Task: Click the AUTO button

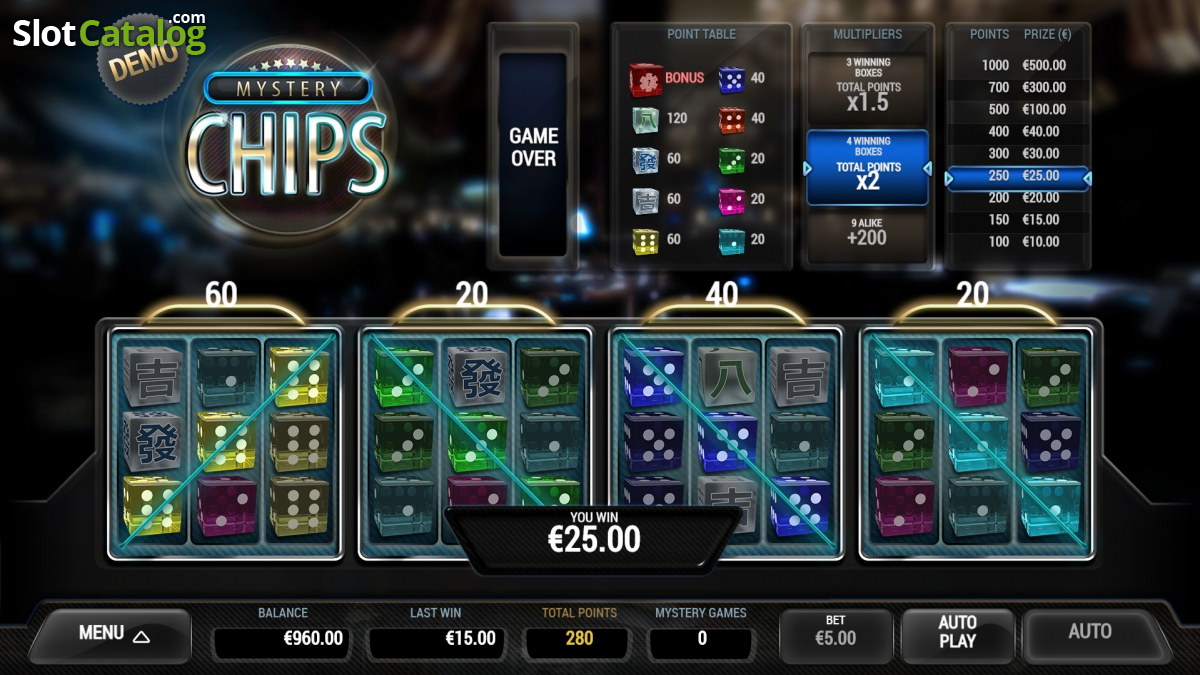Action: (1090, 631)
